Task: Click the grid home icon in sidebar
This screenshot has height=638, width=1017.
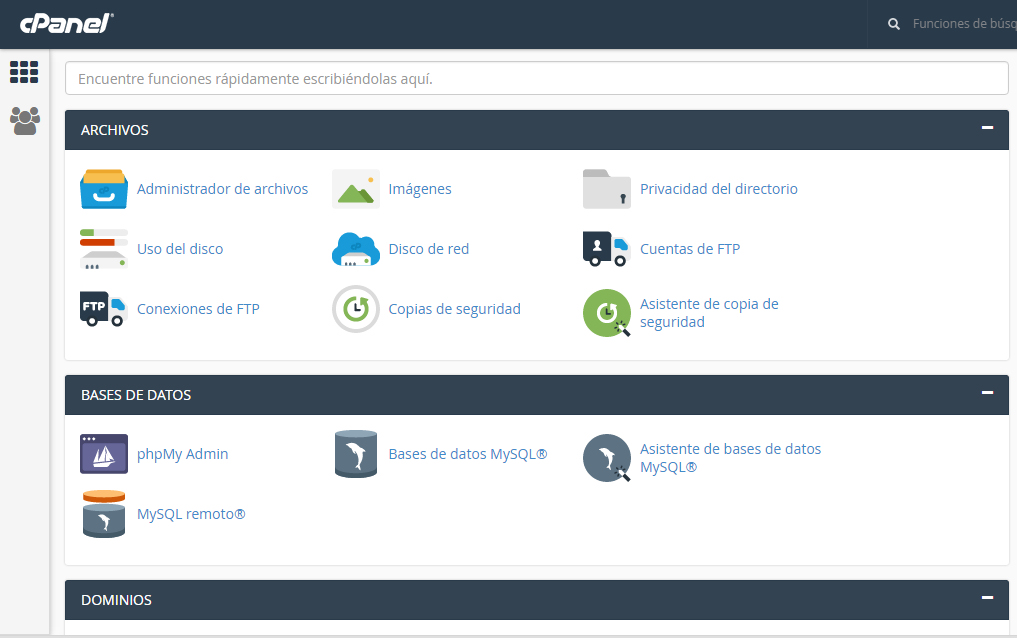Action: click(x=24, y=72)
